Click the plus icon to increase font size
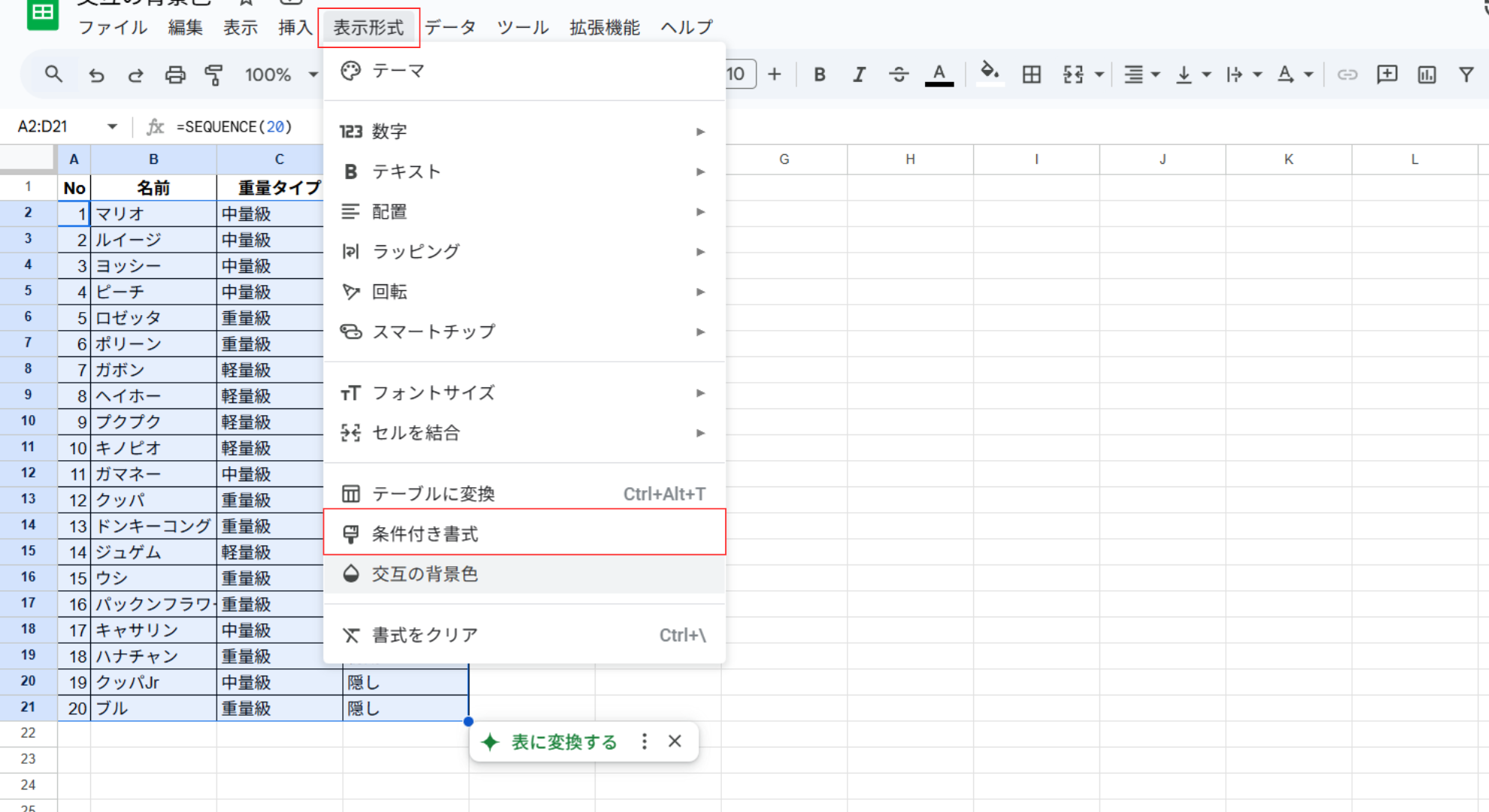 pyautogui.click(x=775, y=74)
